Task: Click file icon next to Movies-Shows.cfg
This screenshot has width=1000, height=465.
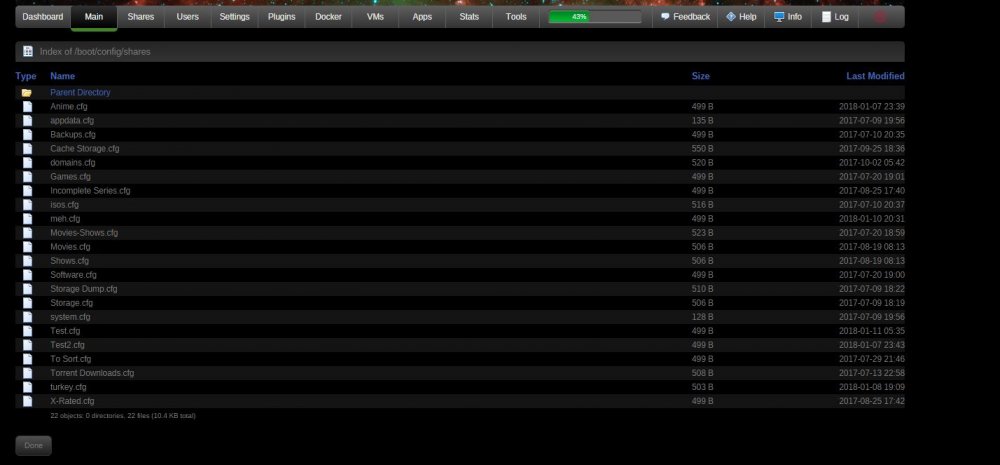Action: 27,233
